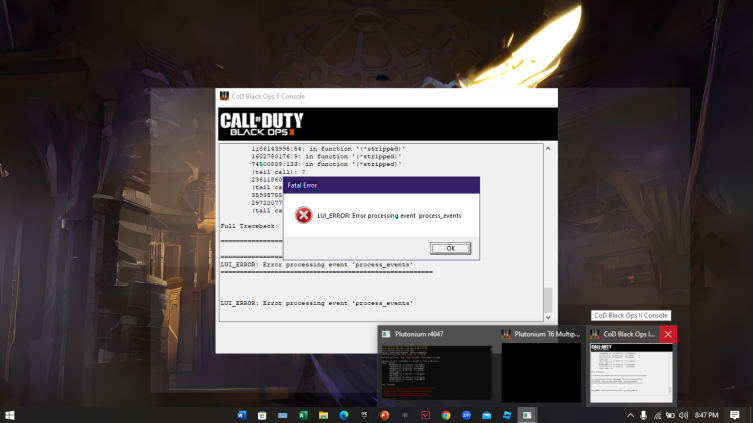
Task: Click OK in the Fatal Error dialog
Action: click(450, 248)
